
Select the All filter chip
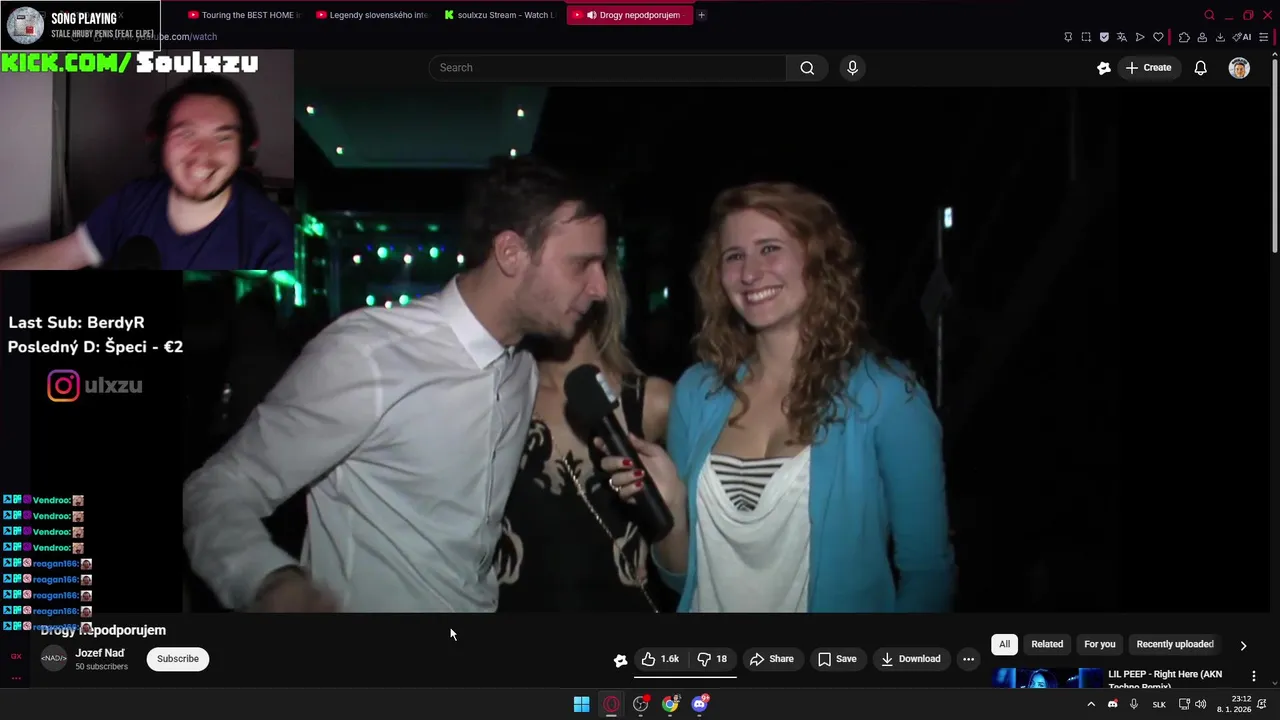coord(1004,644)
